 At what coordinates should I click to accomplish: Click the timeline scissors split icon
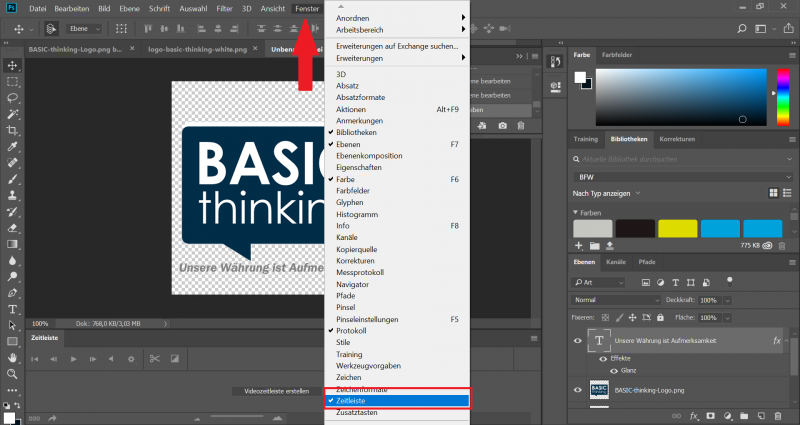155,359
